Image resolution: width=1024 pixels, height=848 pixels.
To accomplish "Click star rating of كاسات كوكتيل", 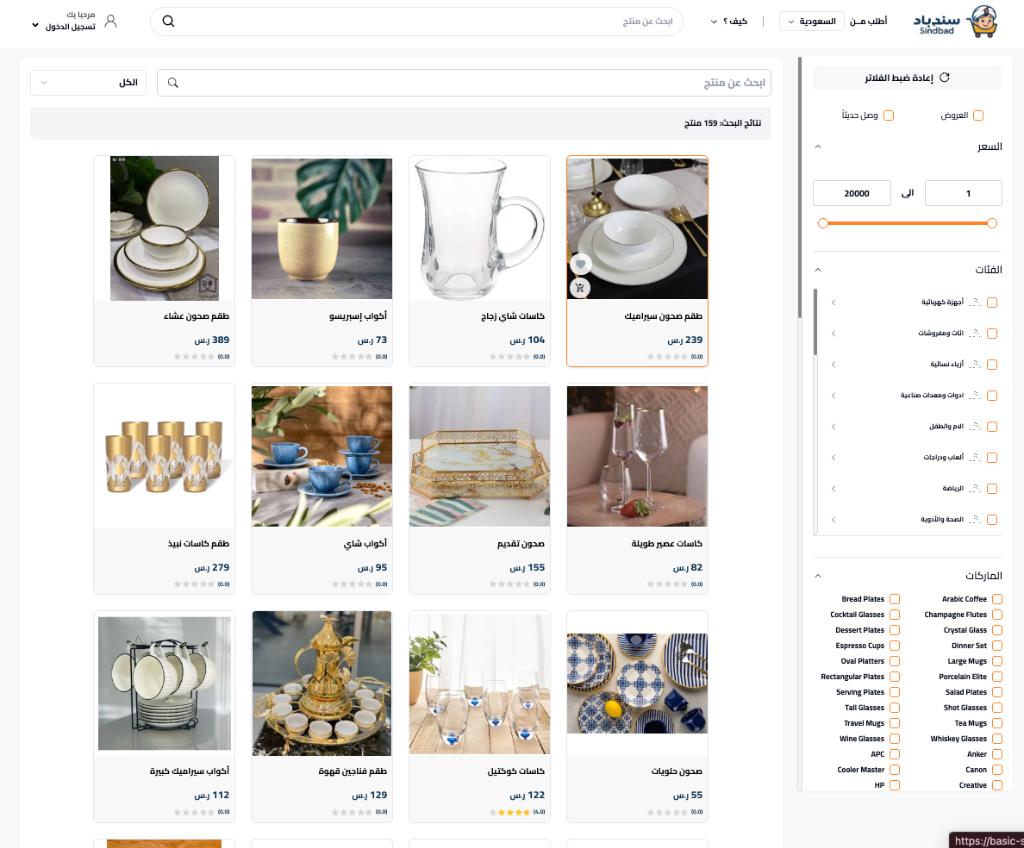I will pyautogui.click(x=510, y=812).
